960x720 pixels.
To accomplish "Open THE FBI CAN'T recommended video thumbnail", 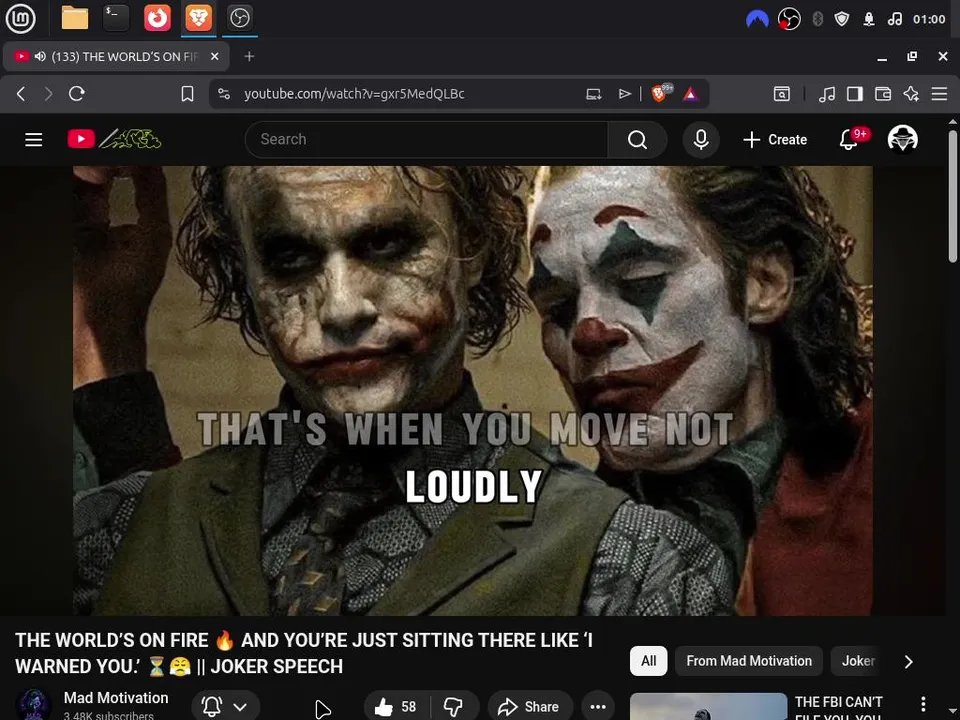I will click(x=708, y=707).
